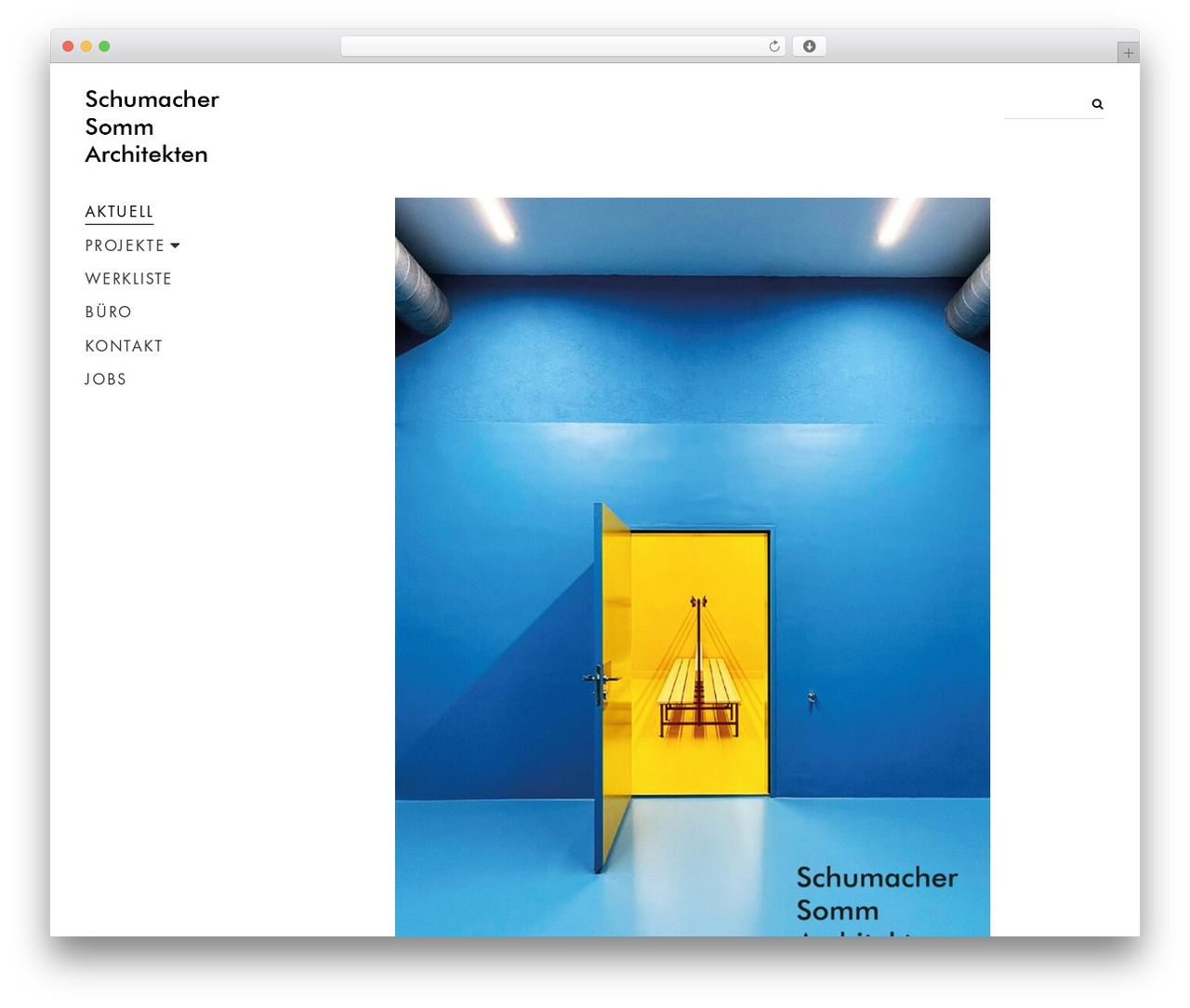
Task: Open the Jobs page
Action: click(x=105, y=379)
